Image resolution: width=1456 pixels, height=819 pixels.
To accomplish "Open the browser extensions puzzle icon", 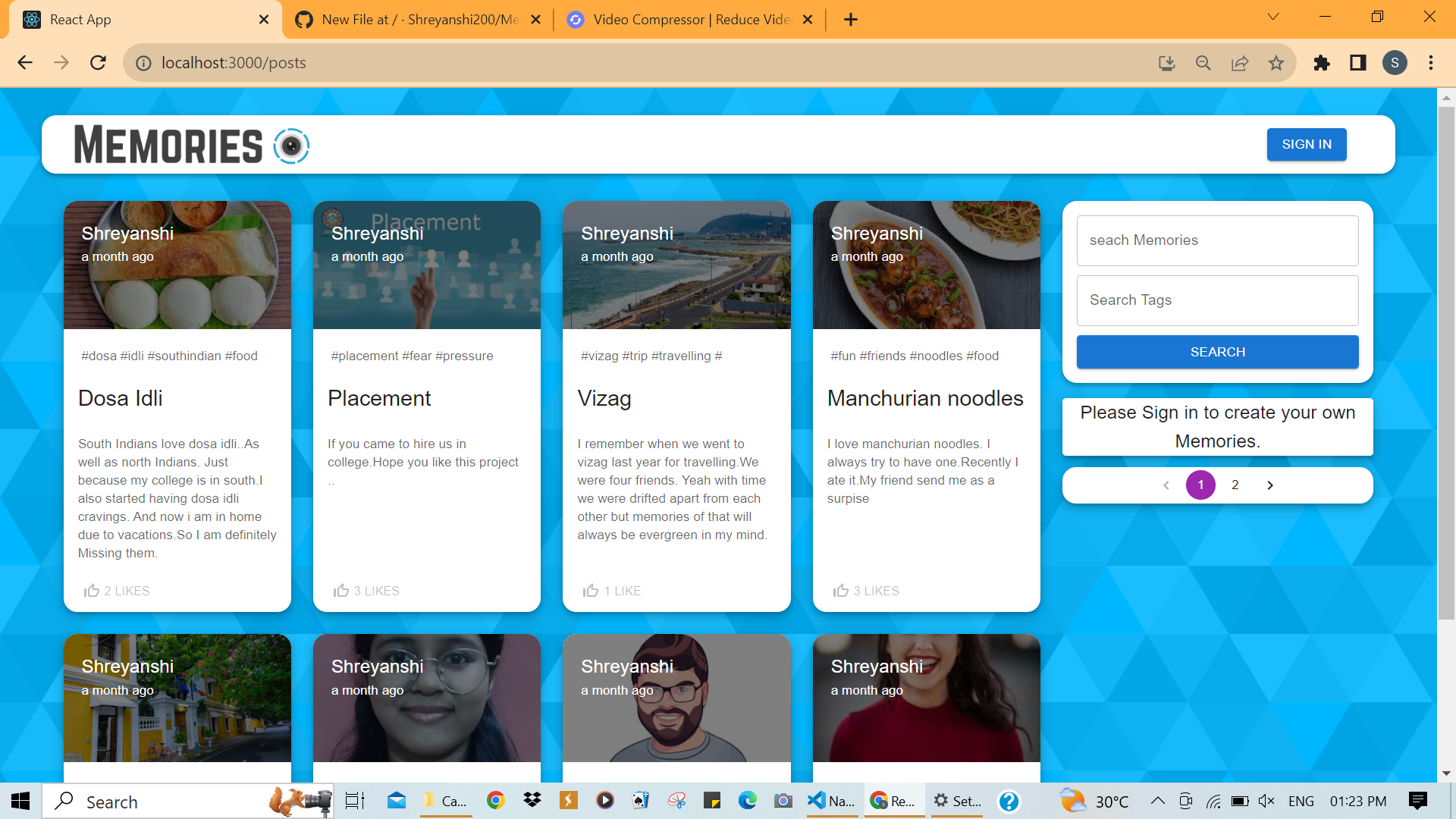I will (1322, 63).
